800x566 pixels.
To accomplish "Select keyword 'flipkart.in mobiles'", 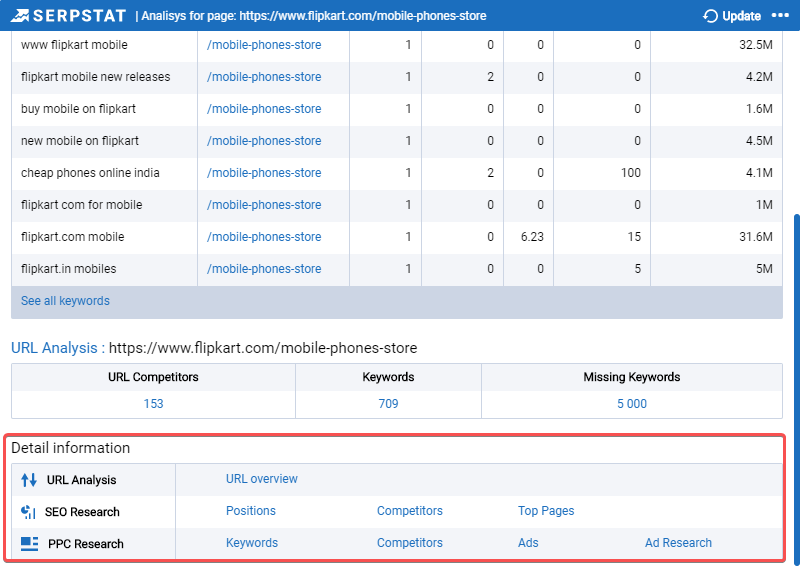I will (68, 269).
